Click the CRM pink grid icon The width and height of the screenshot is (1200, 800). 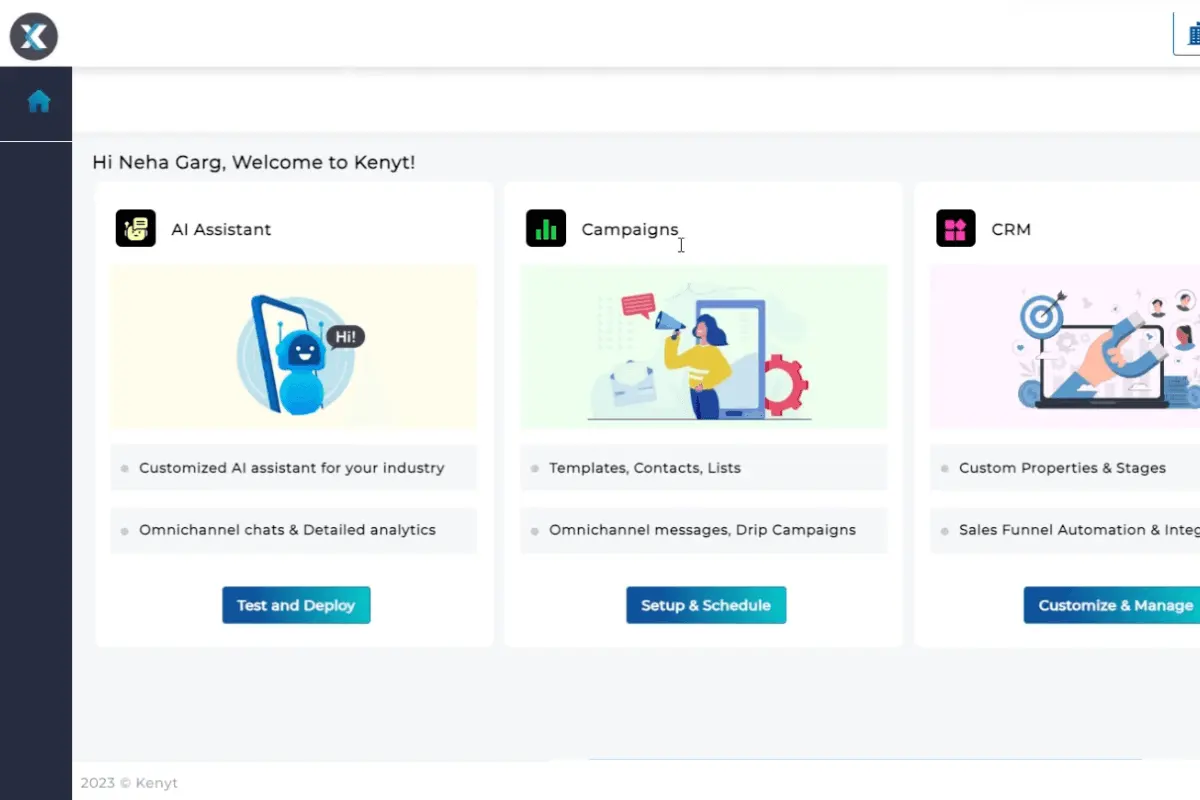tap(956, 229)
